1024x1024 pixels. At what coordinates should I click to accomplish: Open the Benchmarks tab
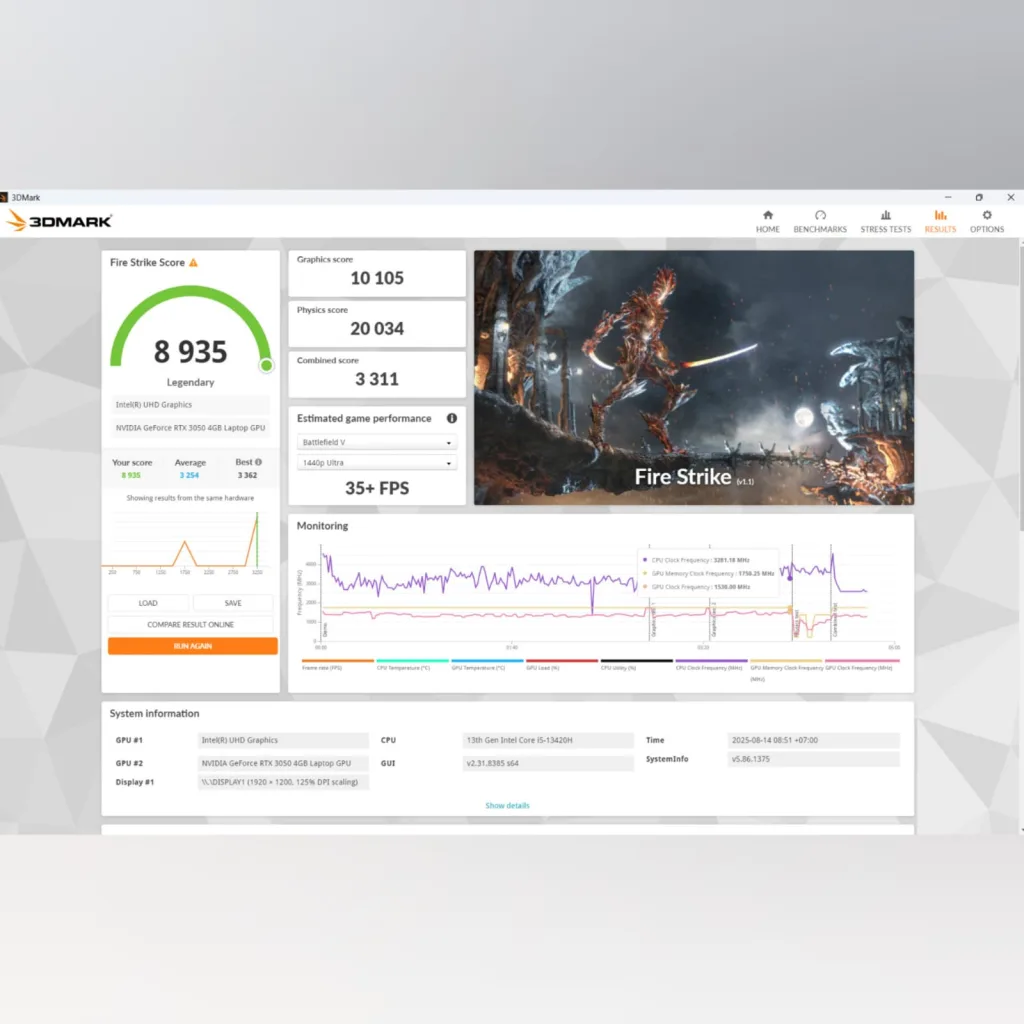point(820,222)
